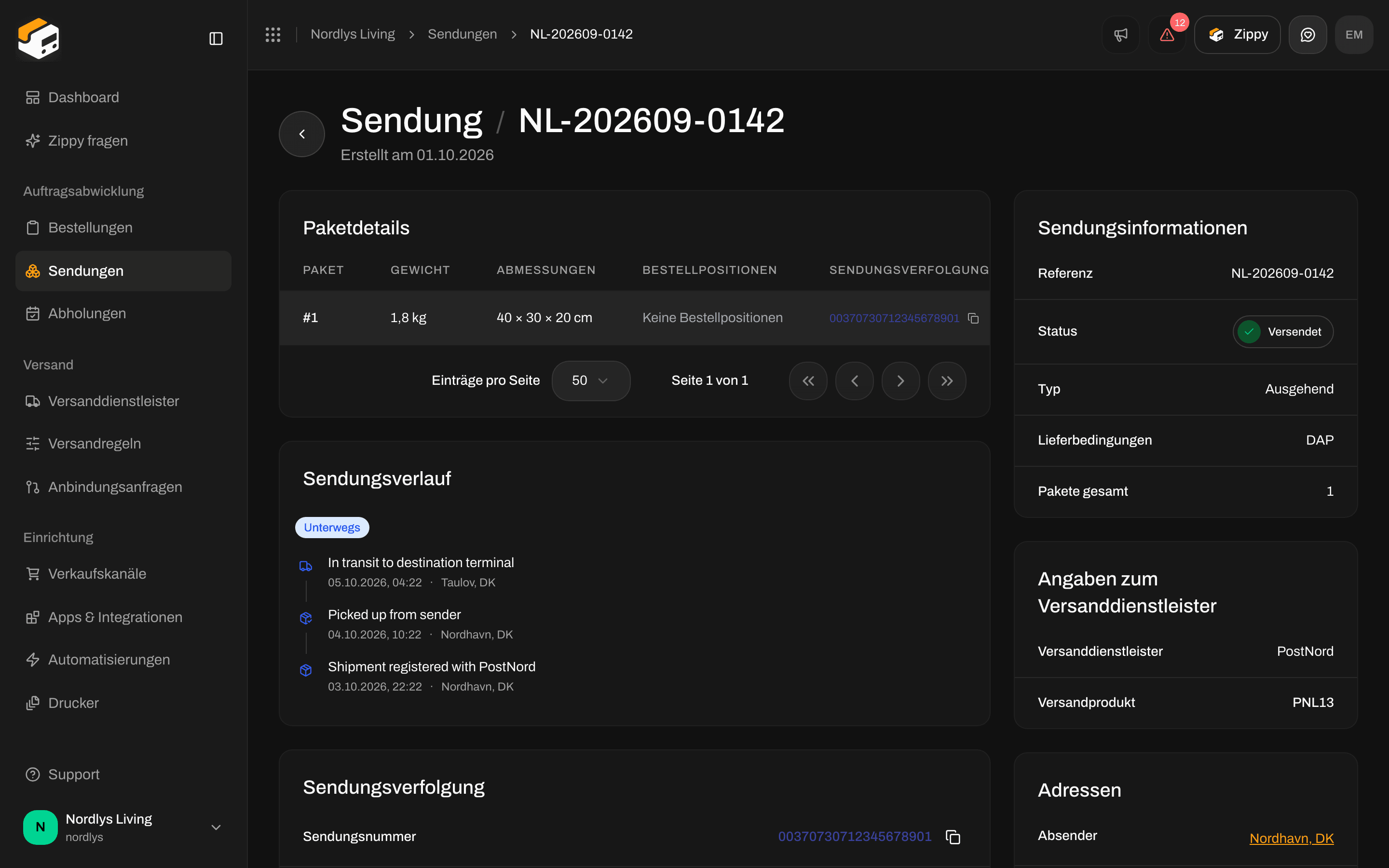Open Versanddienstleister in the sidebar

tap(123, 401)
